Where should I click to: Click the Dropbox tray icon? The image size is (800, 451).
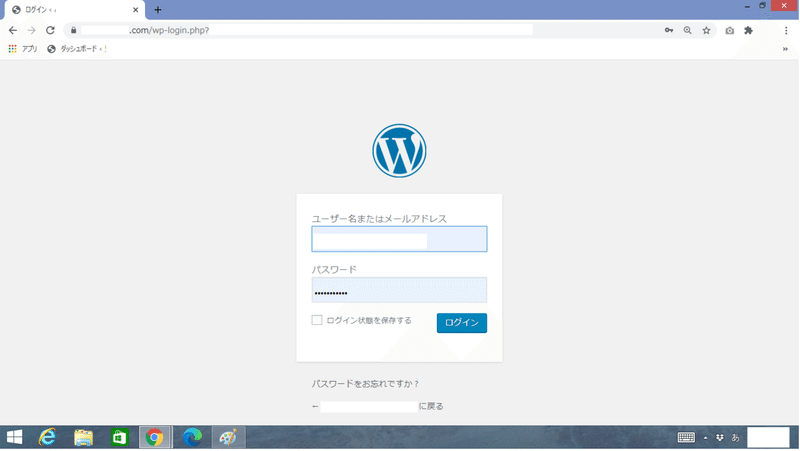720,437
